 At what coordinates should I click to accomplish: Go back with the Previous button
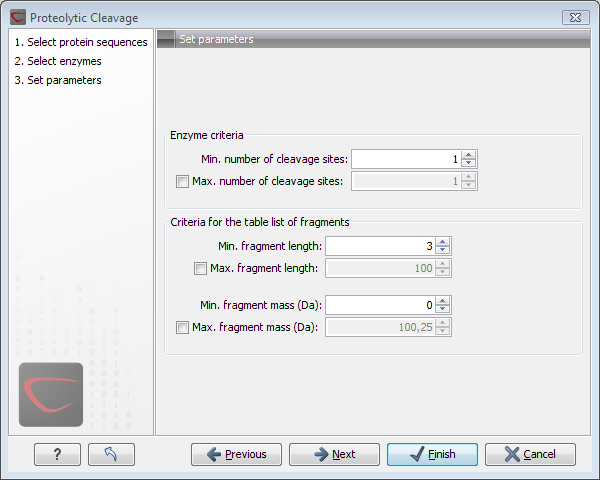pos(236,454)
